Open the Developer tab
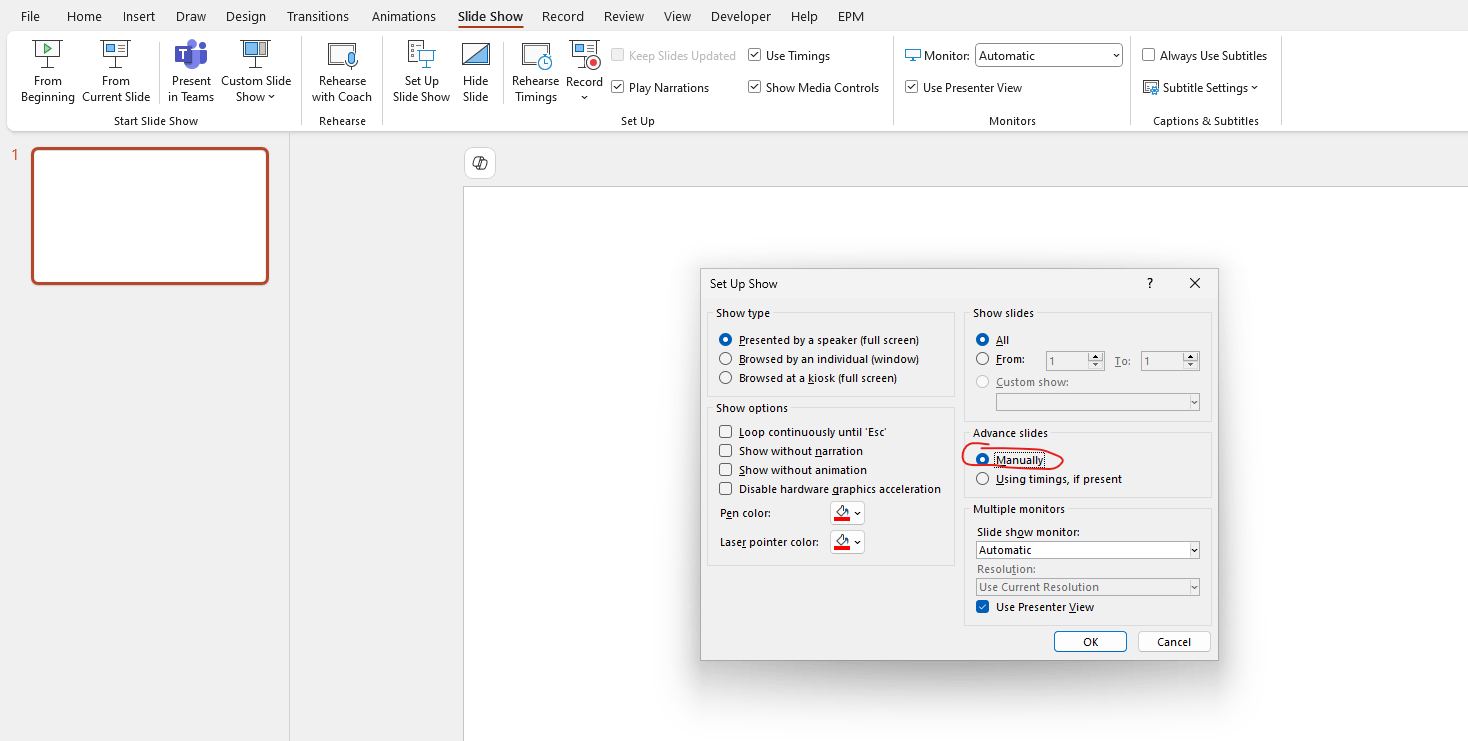Screen dimensions: 1468x741 click(x=741, y=17)
